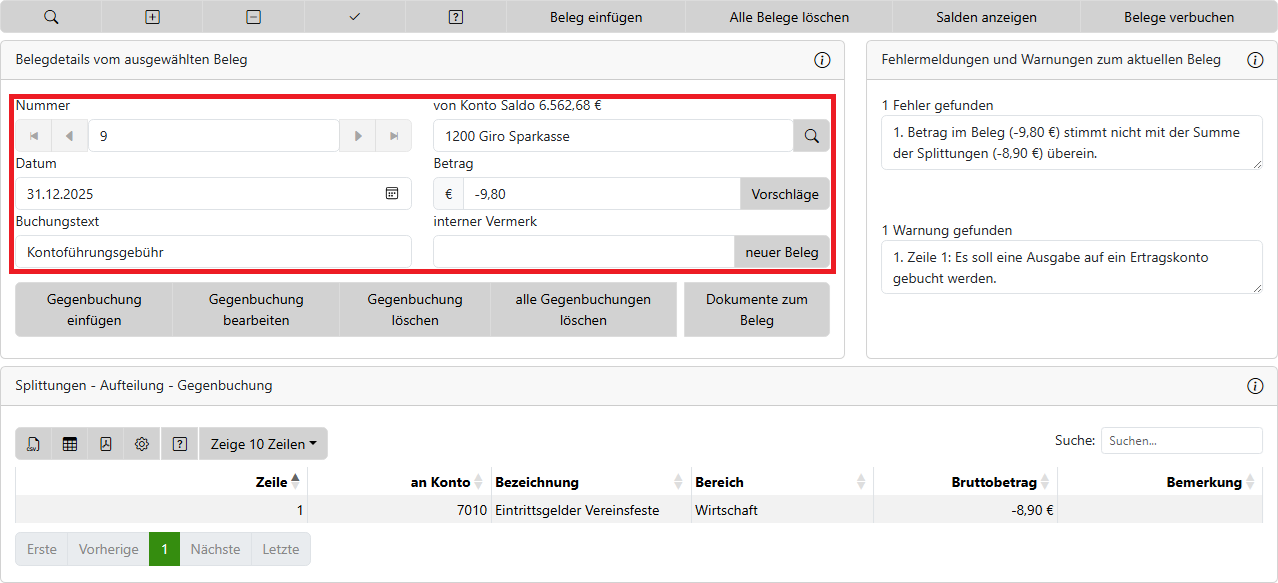Sort table by Zeile column
Image resolution: width=1278 pixels, height=583 pixels.
pos(295,482)
